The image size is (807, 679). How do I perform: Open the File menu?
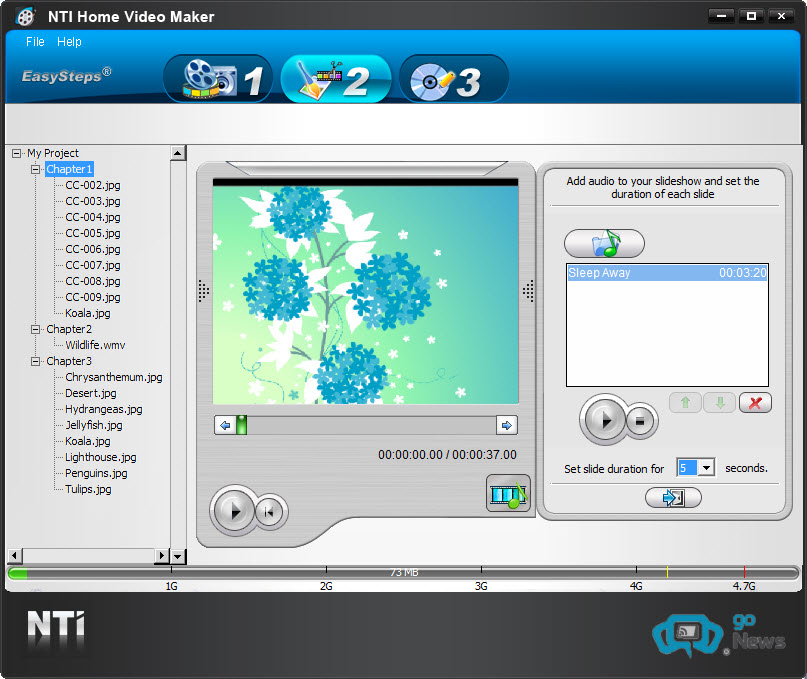35,42
